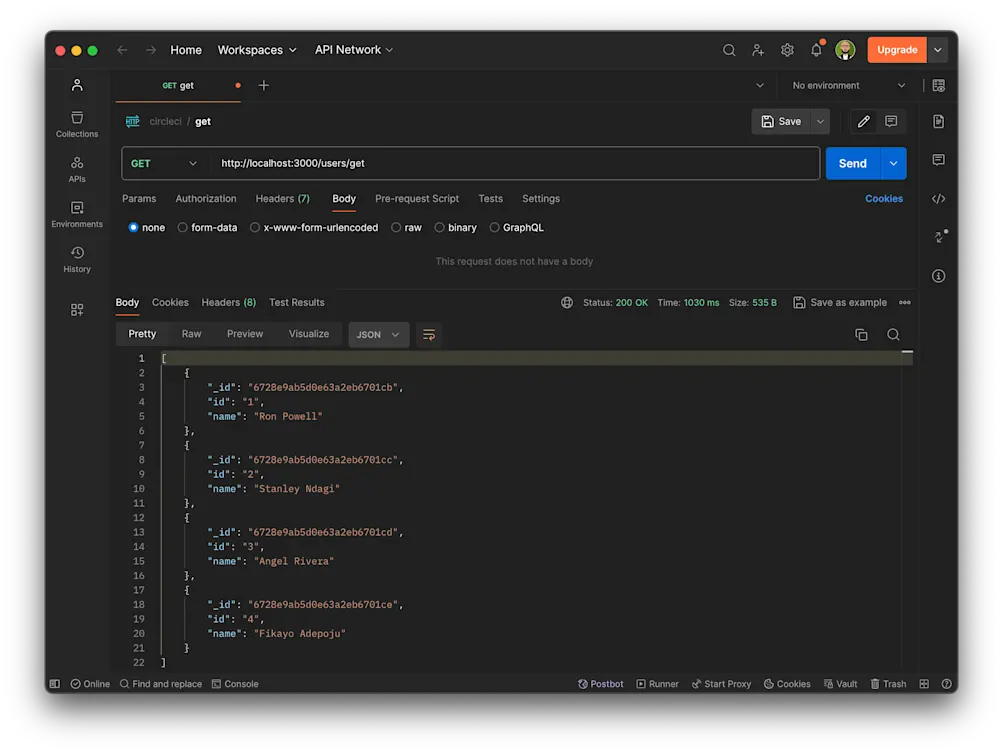1003x753 pixels.
Task: Open the code snippet panel icon
Action: (x=938, y=198)
